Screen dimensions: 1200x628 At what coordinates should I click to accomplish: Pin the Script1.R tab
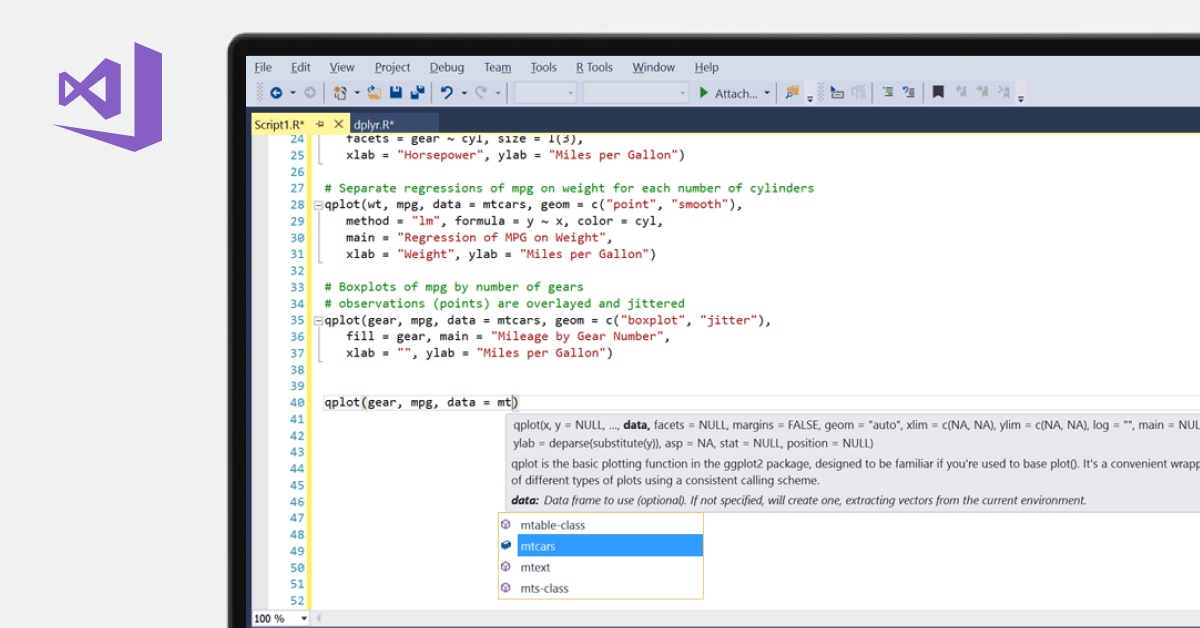[320, 124]
